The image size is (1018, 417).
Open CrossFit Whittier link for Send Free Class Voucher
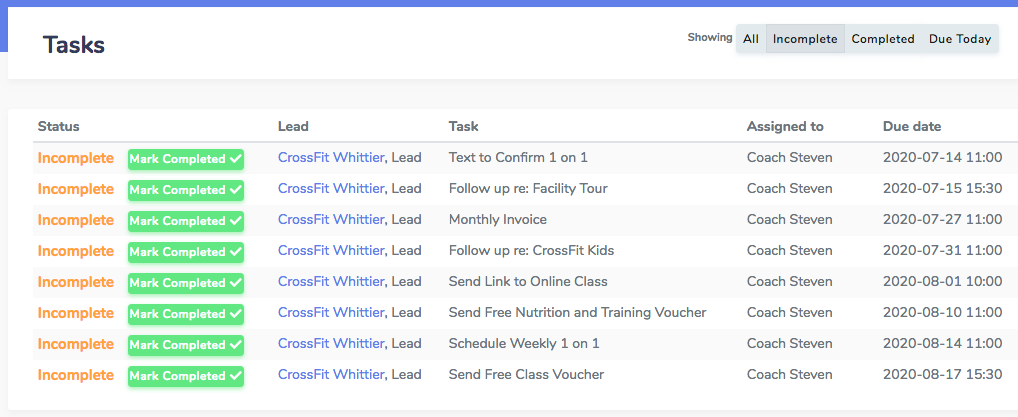(x=331, y=374)
